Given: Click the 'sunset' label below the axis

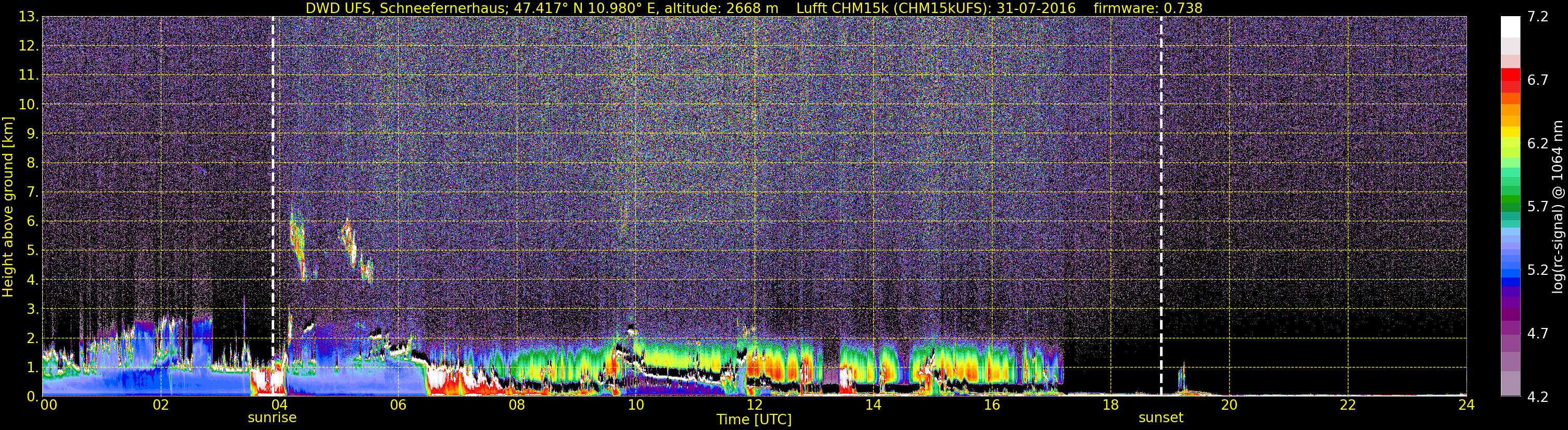Looking at the screenshot, I should [x=1161, y=418].
